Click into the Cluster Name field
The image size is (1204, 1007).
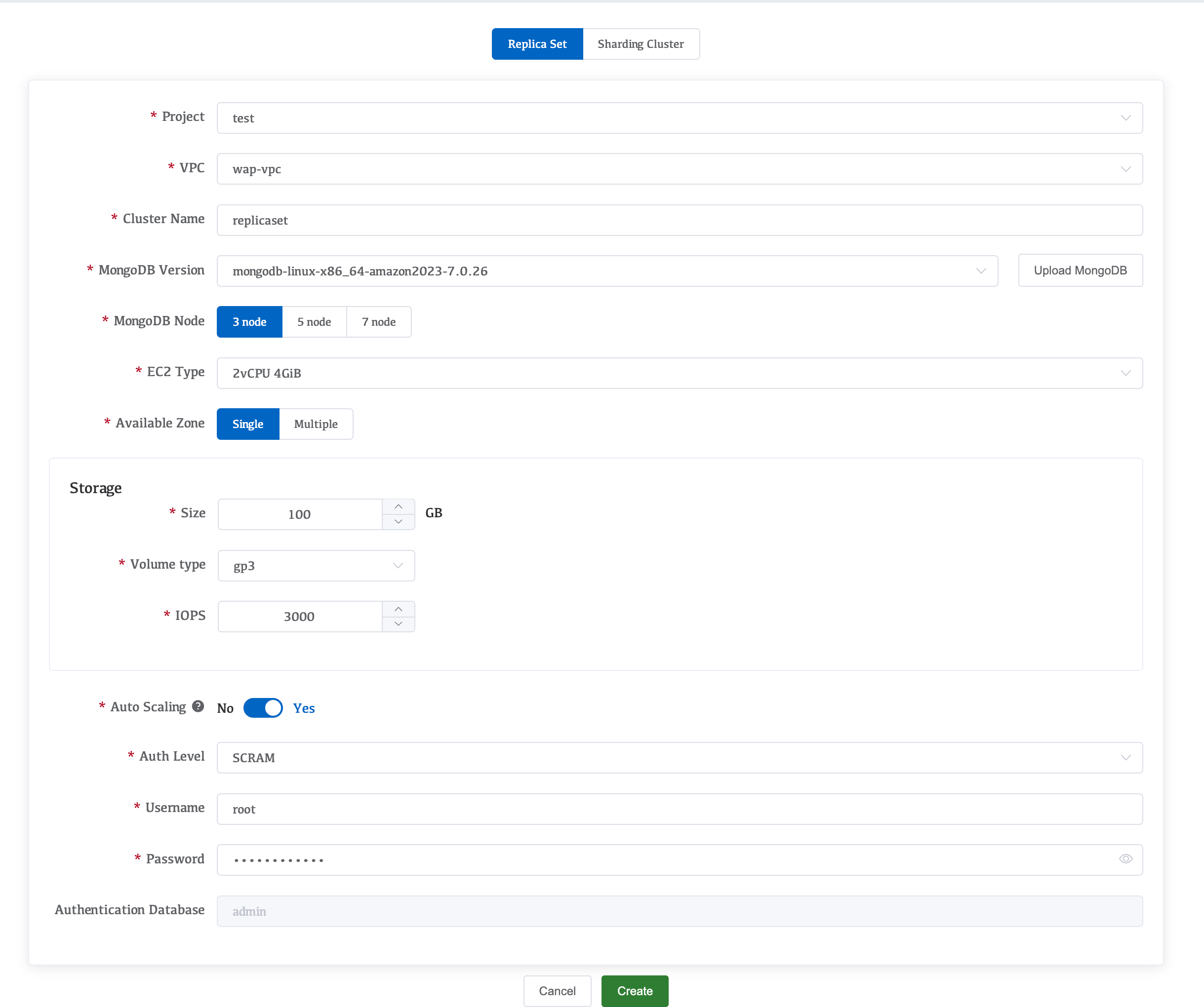tap(680, 220)
